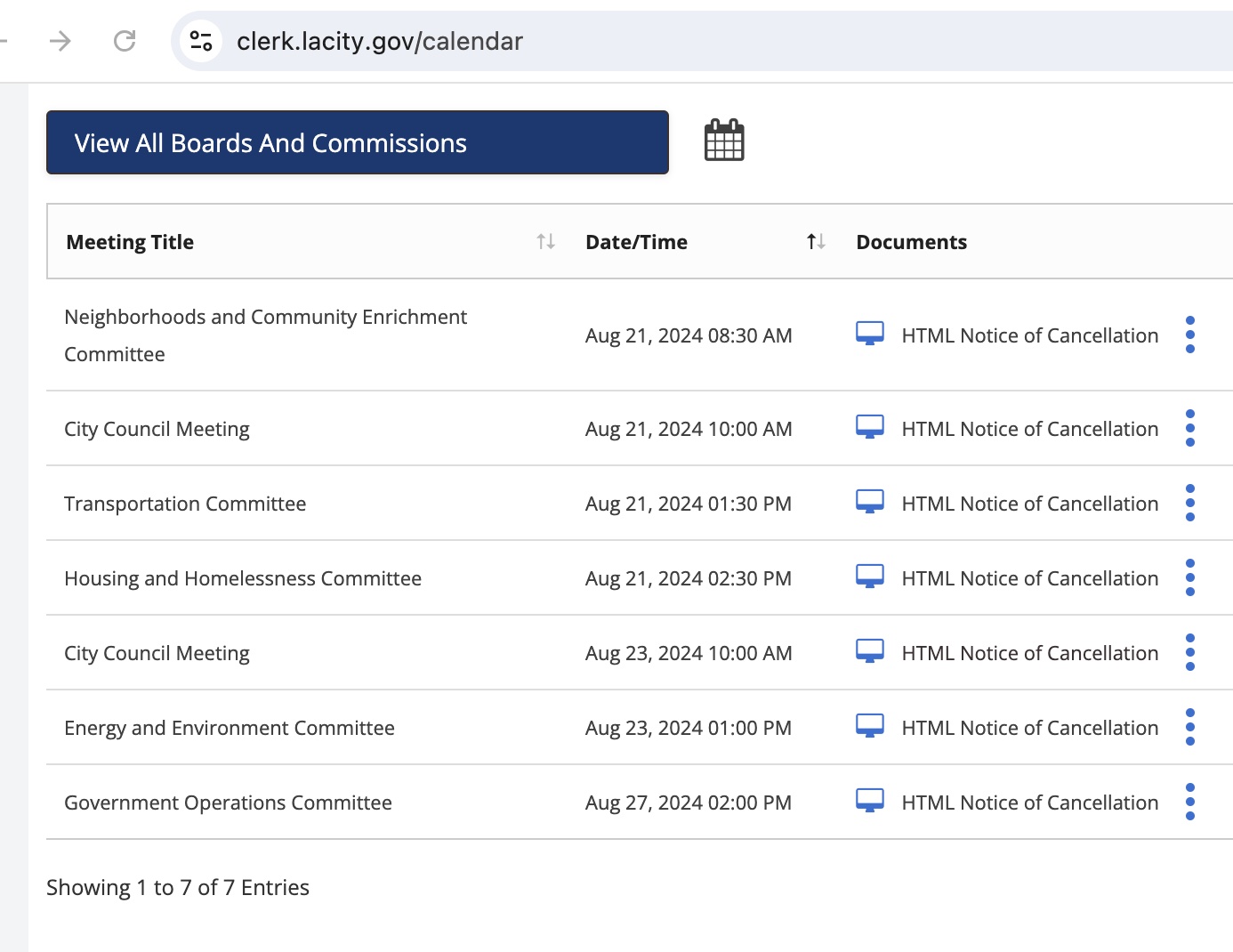Open more options for Neighborhoods and Community row
1233x952 pixels.
(x=1189, y=335)
